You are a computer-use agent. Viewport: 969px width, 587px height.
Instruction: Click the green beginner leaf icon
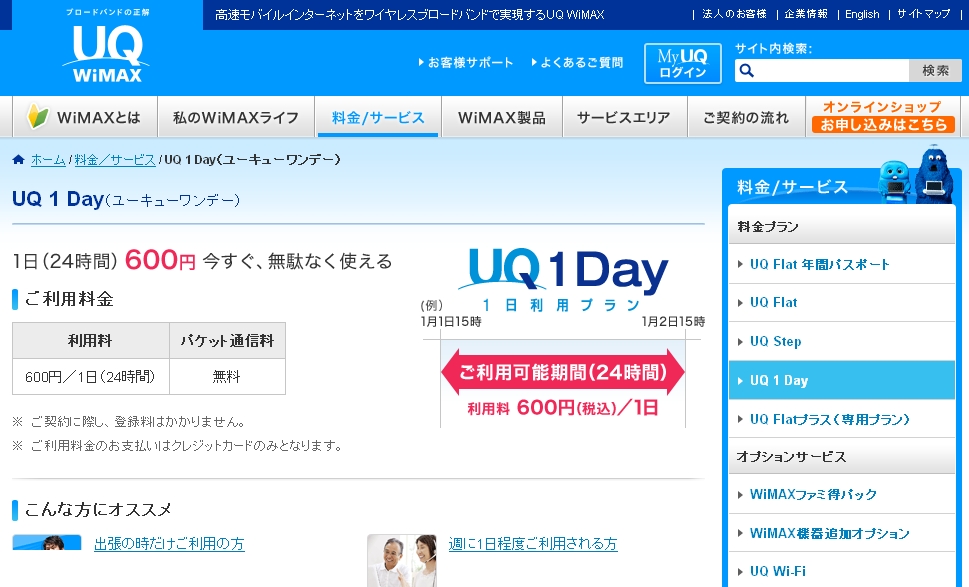[38, 116]
